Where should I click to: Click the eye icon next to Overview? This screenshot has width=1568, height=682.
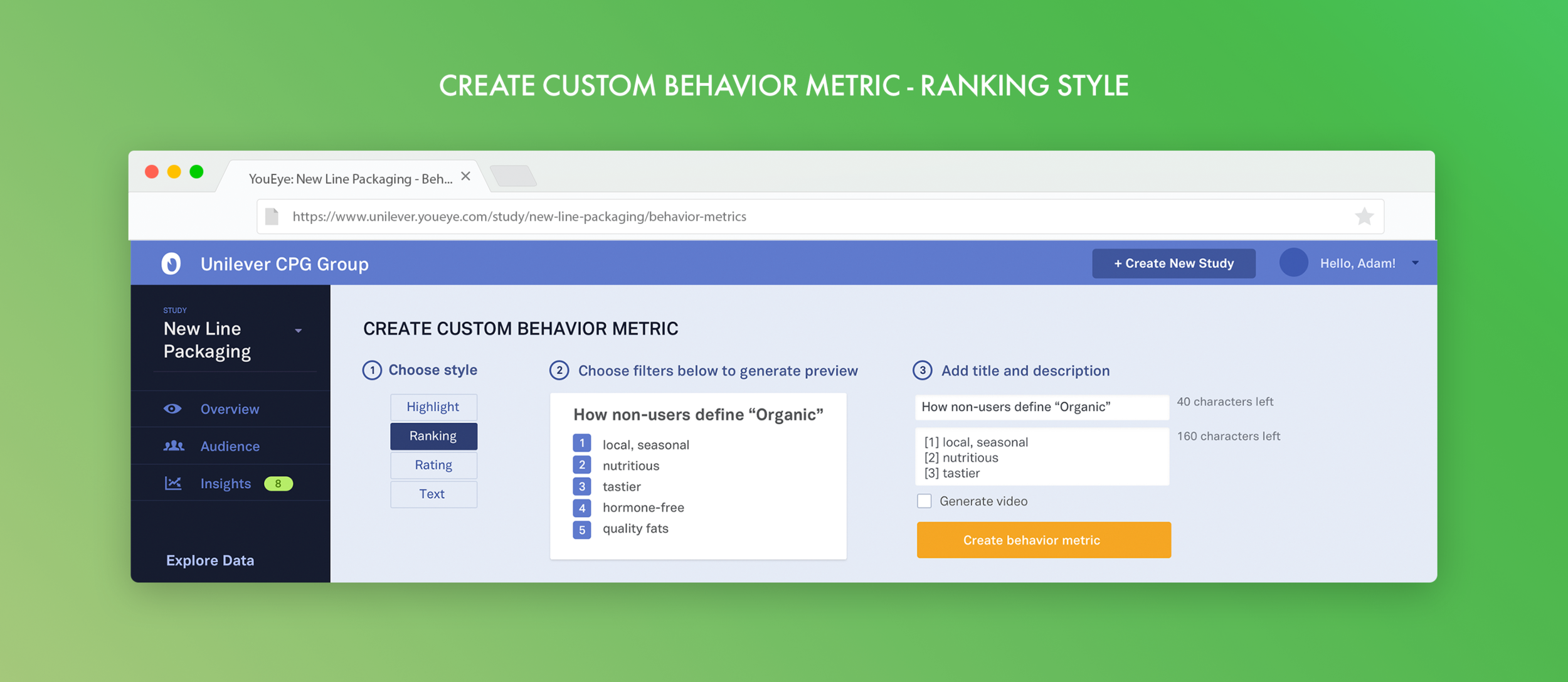174,408
